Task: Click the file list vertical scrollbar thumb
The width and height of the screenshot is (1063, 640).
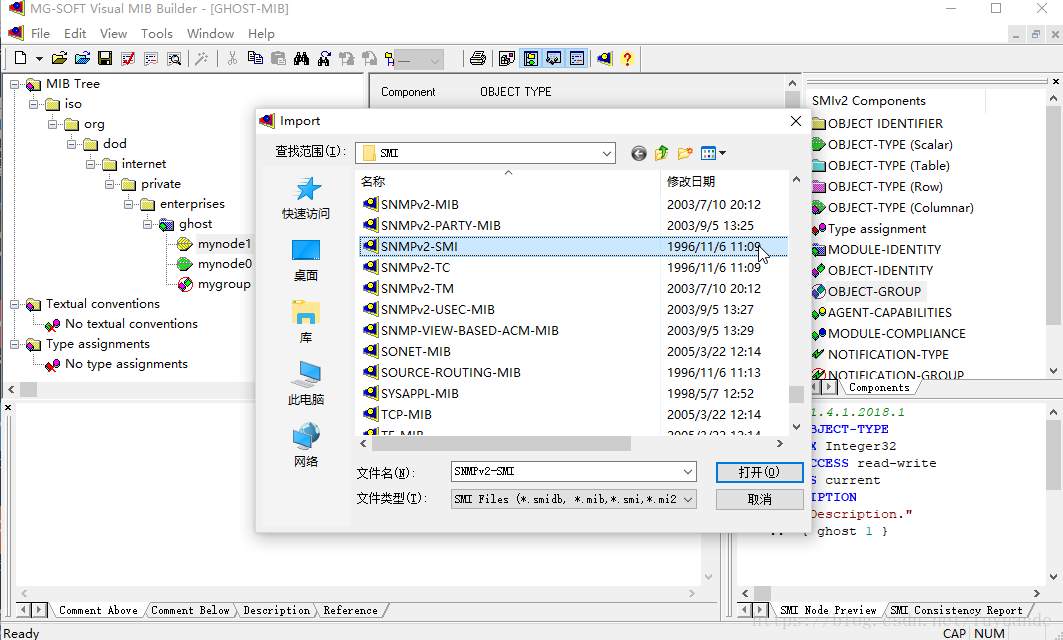Action: 797,394
